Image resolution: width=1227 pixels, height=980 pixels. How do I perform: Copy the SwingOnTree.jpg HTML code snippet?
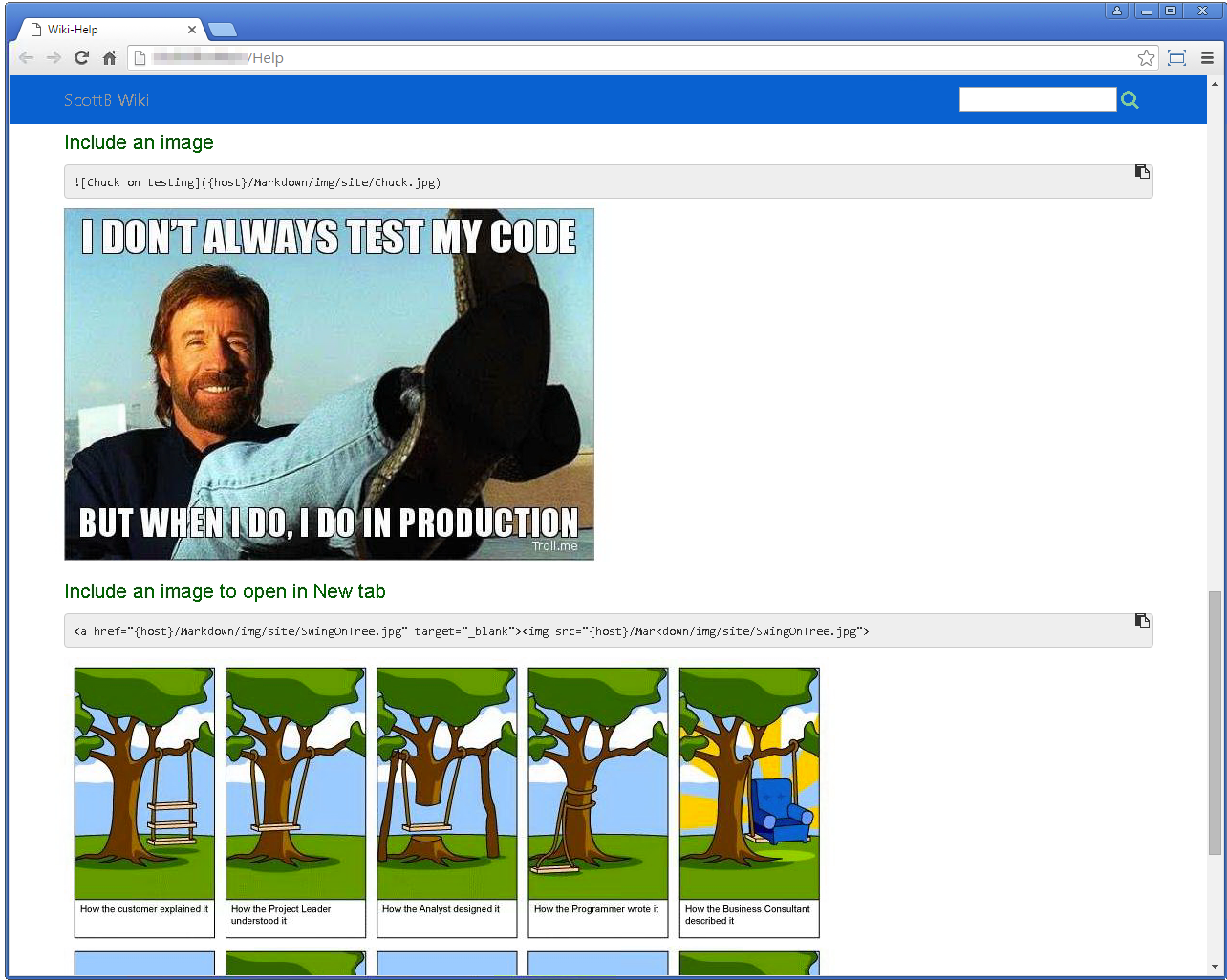coord(1142,621)
